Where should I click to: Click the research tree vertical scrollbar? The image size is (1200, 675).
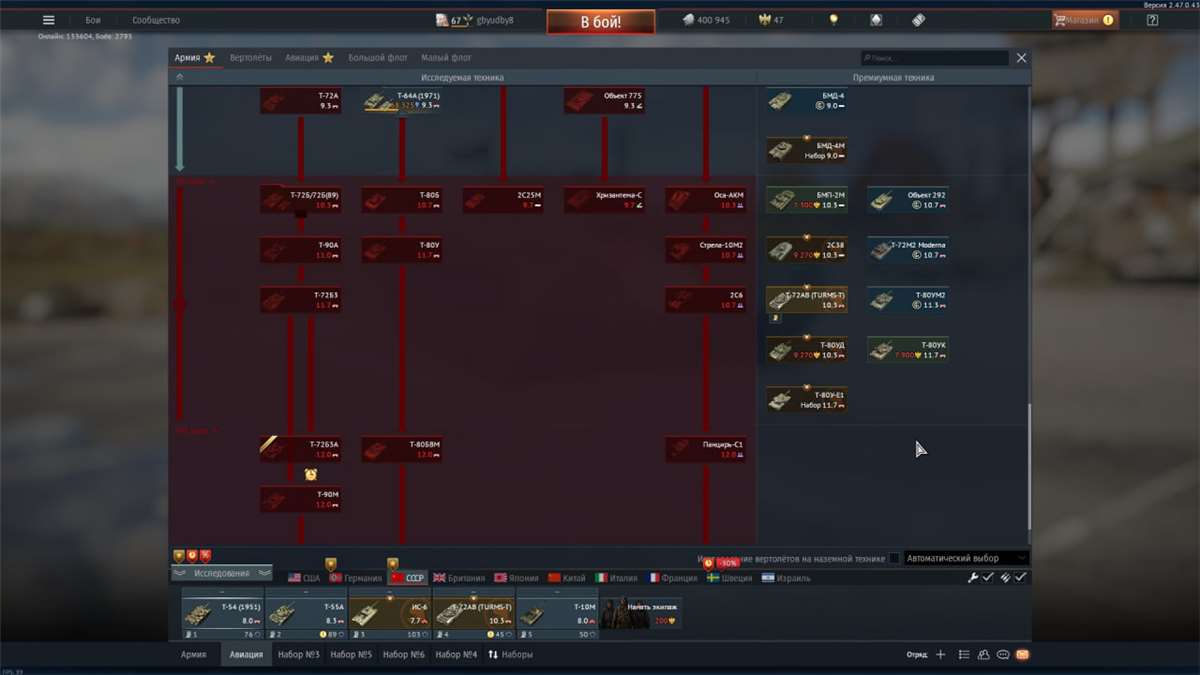click(1029, 468)
